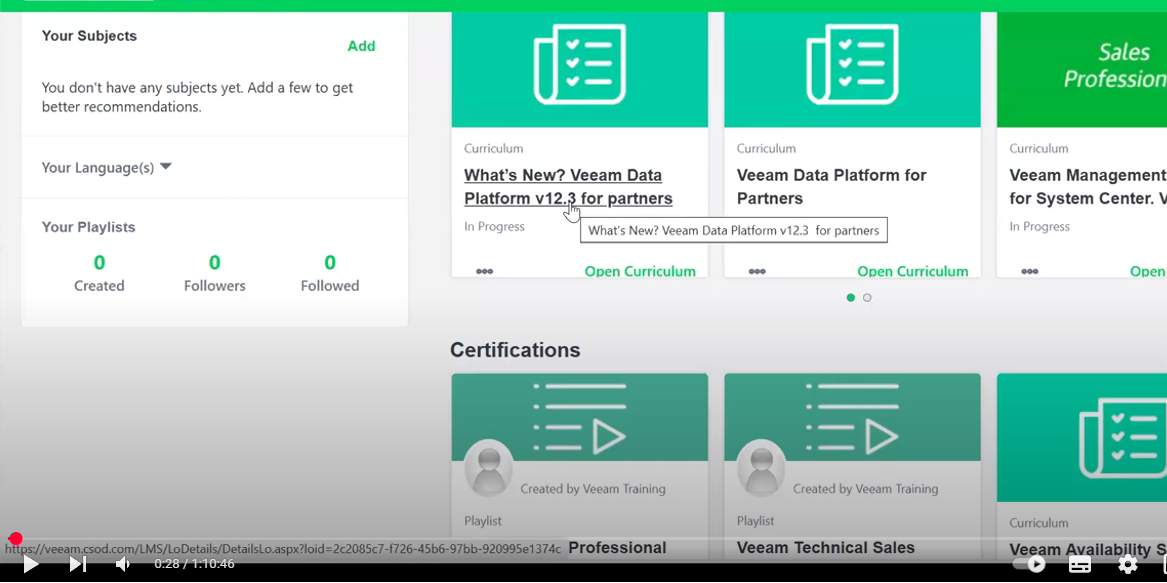
Task: Click the What's New v12.3 curriculum thumbnail
Action: coord(580,69)
